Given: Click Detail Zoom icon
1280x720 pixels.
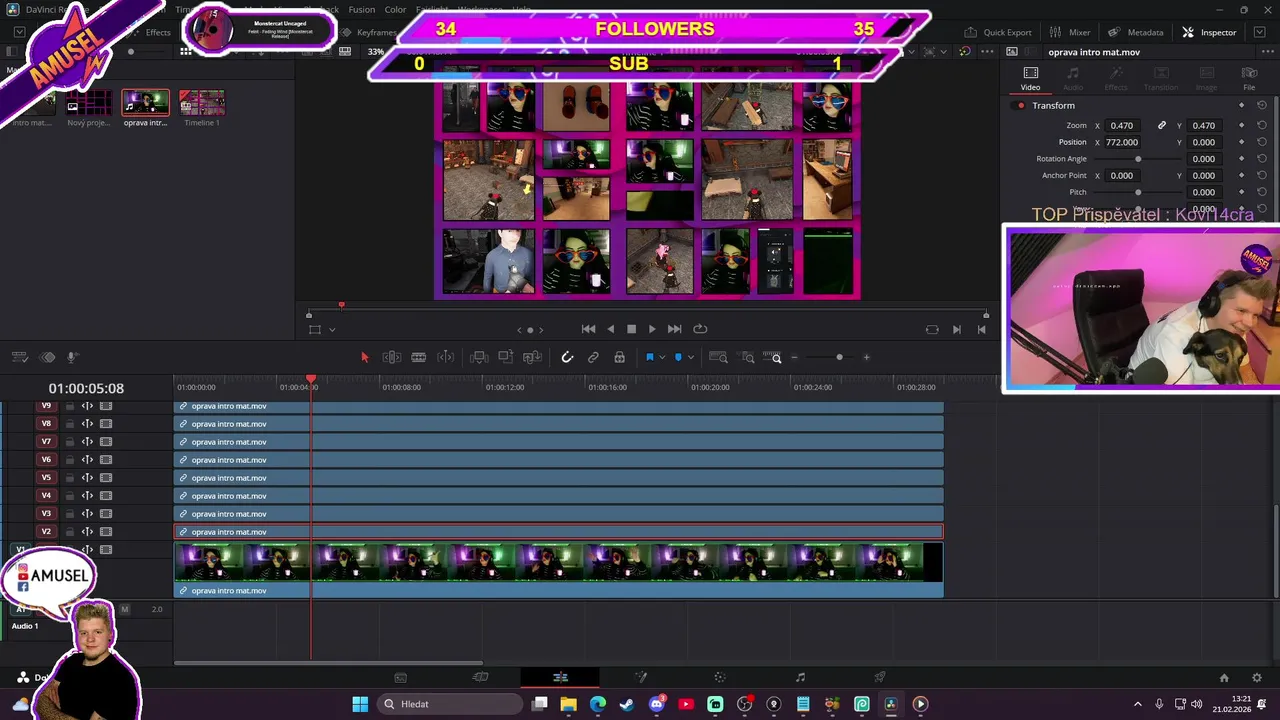Looking at the screenshot, I should point(747,357).
